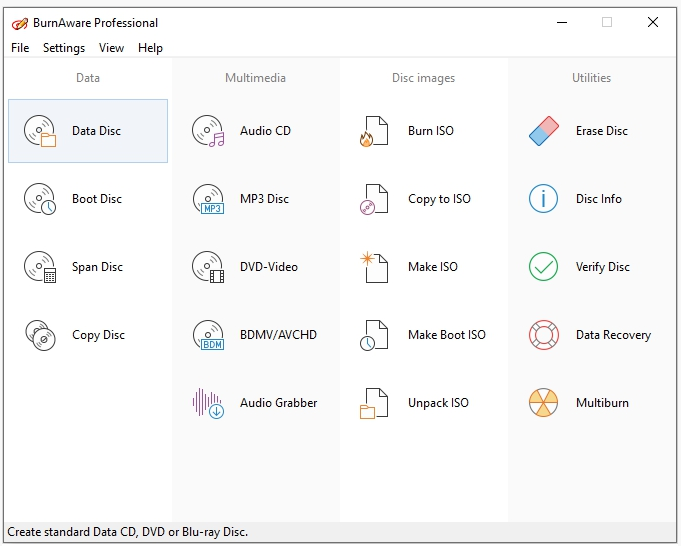Viewport: 681px width, 546px height.
Task: Click the 'DVD-Video' label
Action: pyautogui.click(x=269, y=267)
